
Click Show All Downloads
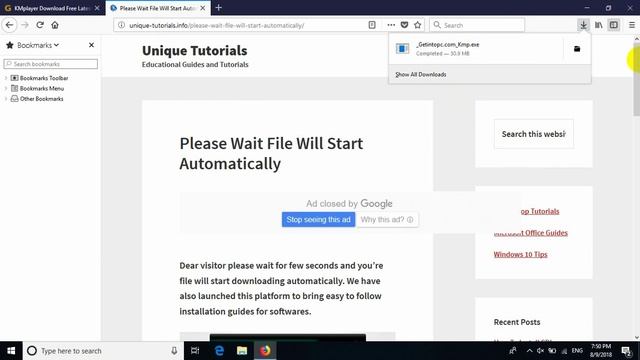click(x=420, y=74)
